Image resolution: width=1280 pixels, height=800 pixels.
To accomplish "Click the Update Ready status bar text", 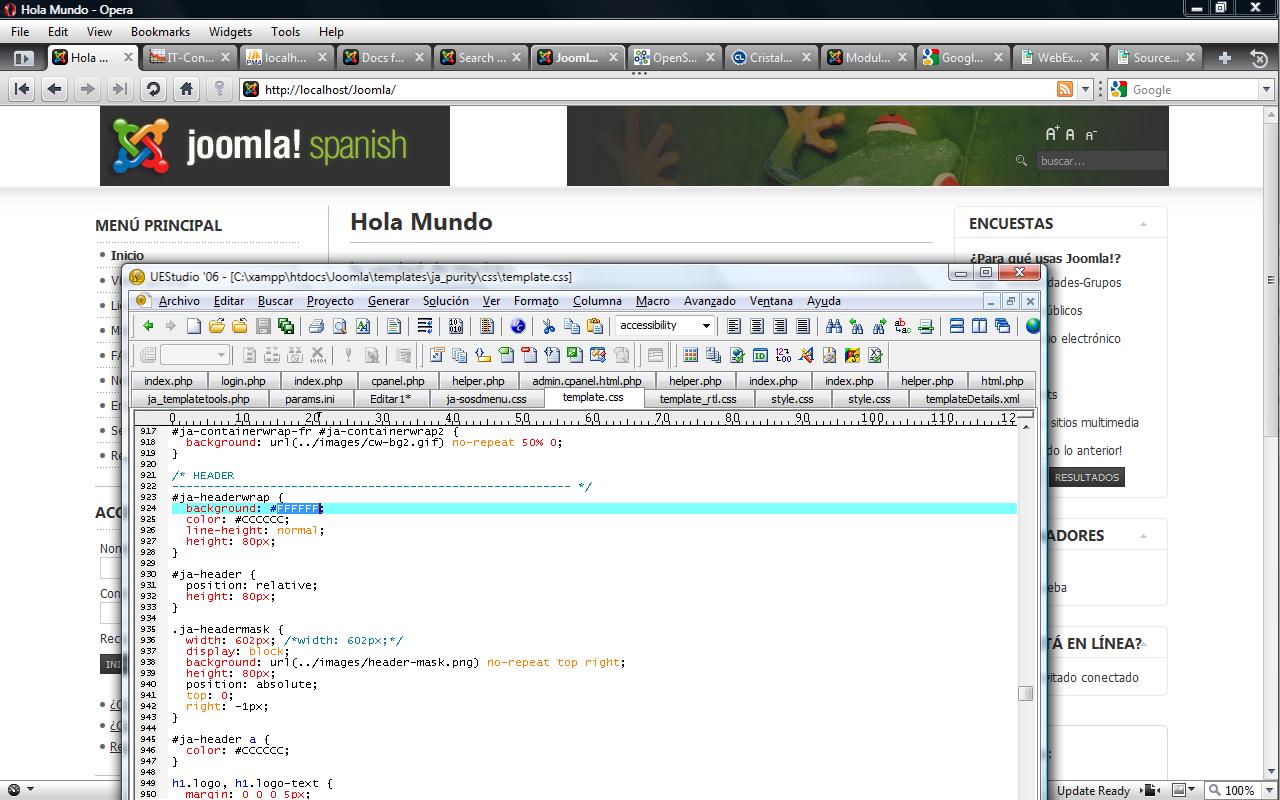I will click(1093, 790).
